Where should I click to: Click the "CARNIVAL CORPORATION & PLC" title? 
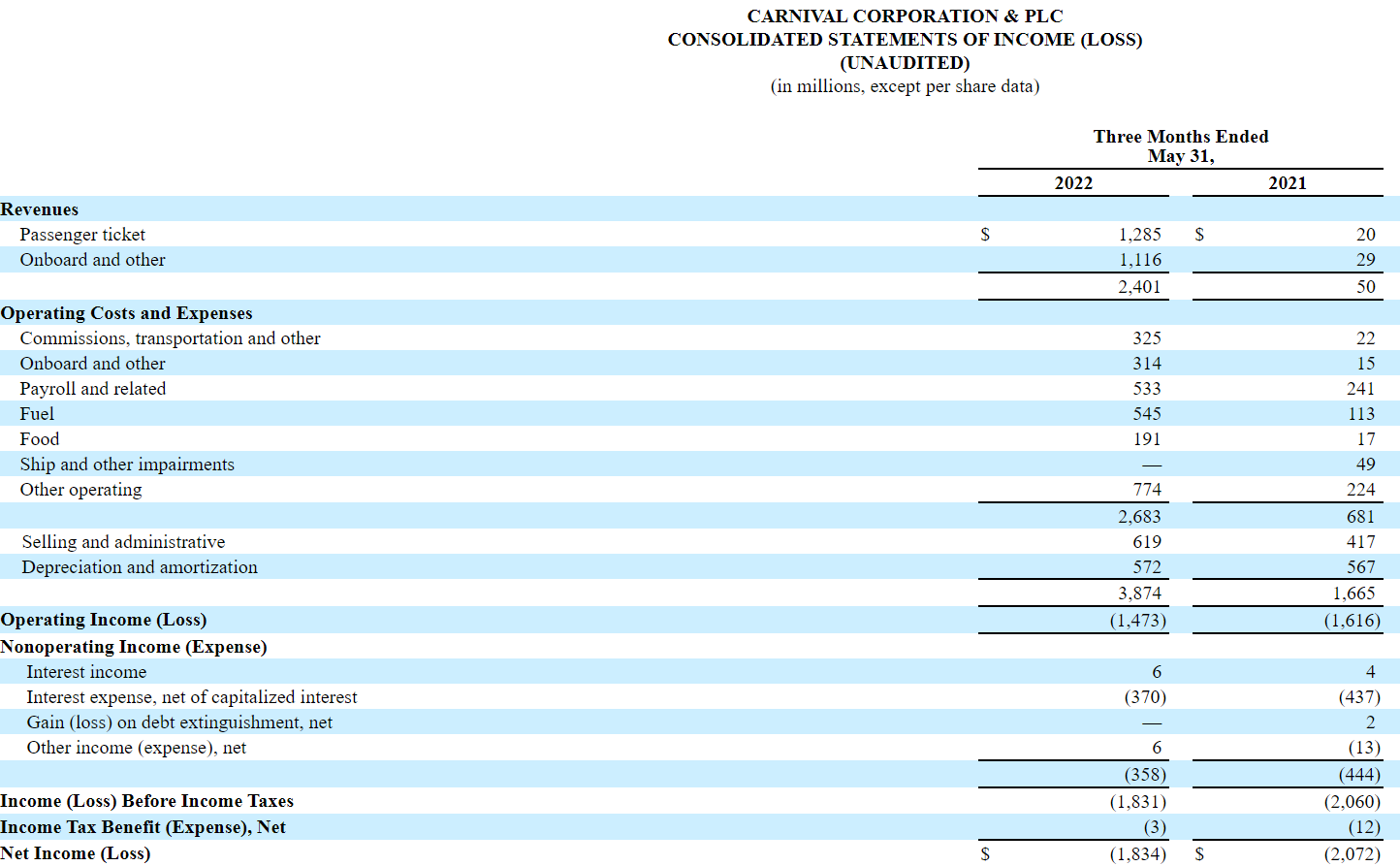(x=905, y=16)
